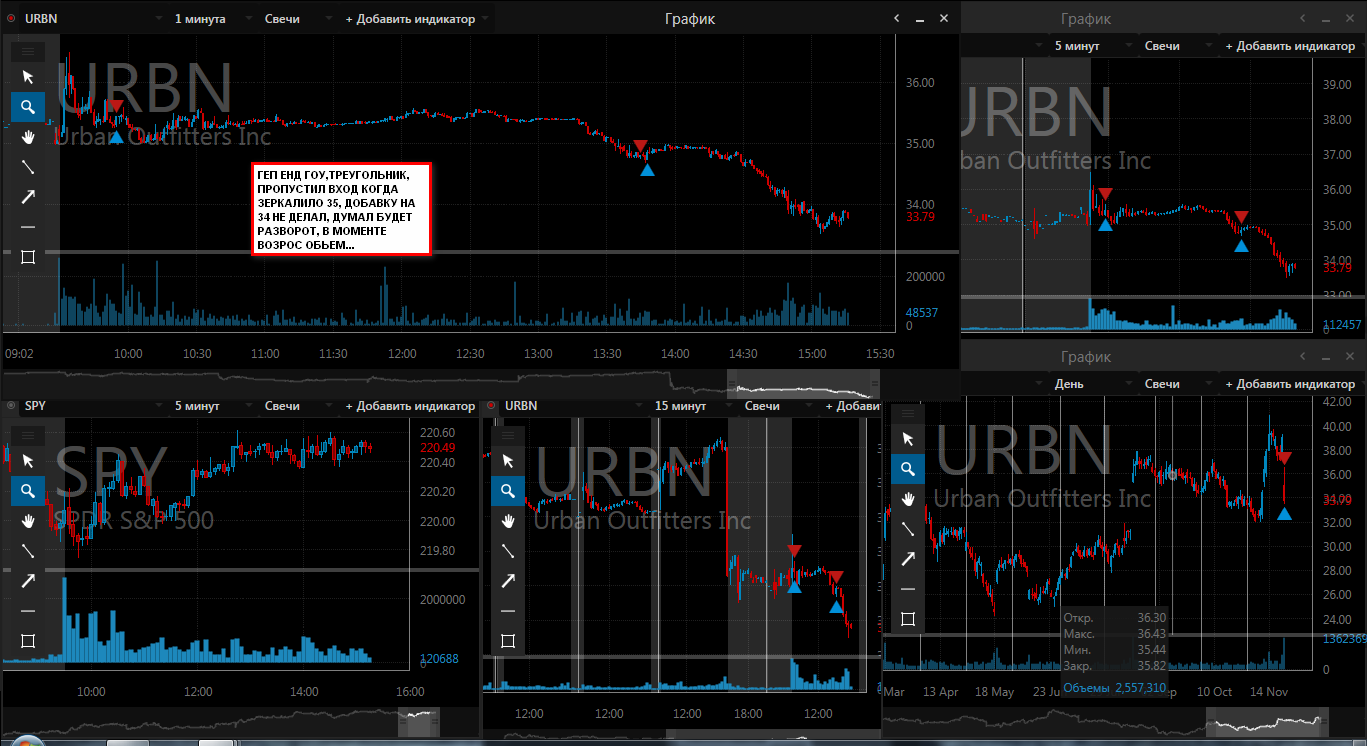Open the '5 минут' timeframe dropdown in the SPY chart
The image size is (1367, 746).
click(212, 406)
